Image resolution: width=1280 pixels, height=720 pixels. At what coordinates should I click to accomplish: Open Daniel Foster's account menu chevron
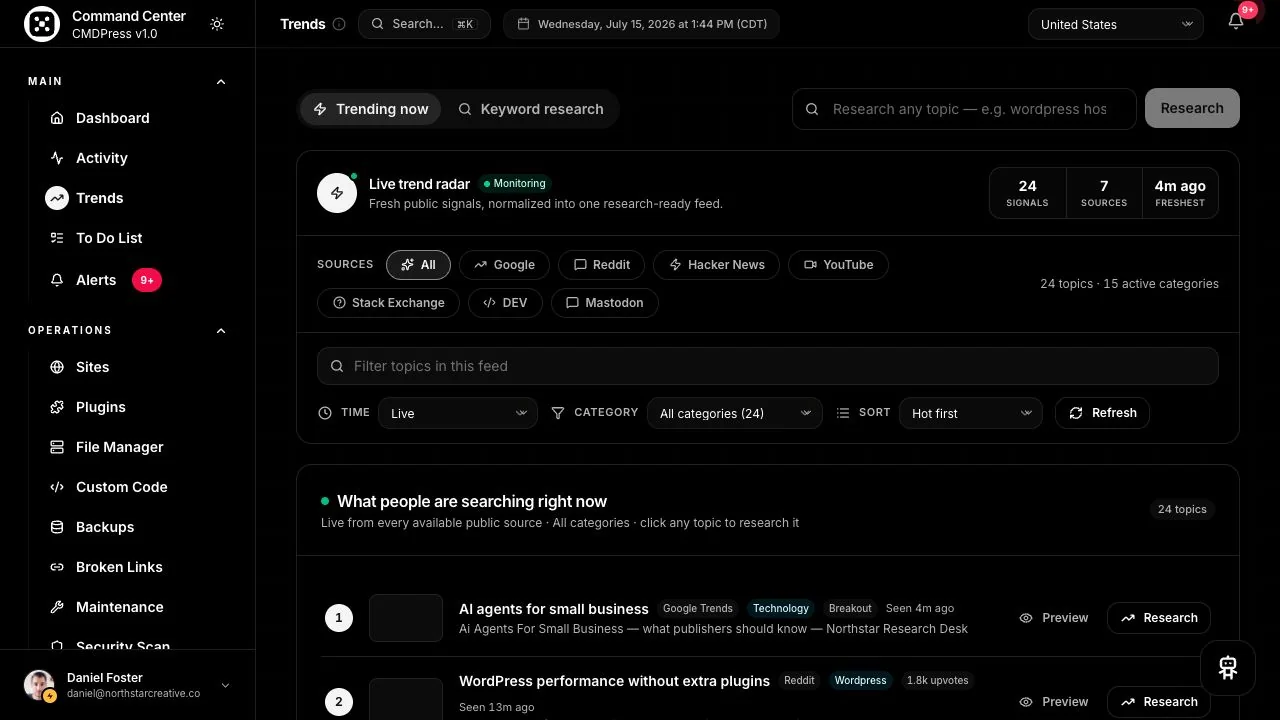pos(225,685)
